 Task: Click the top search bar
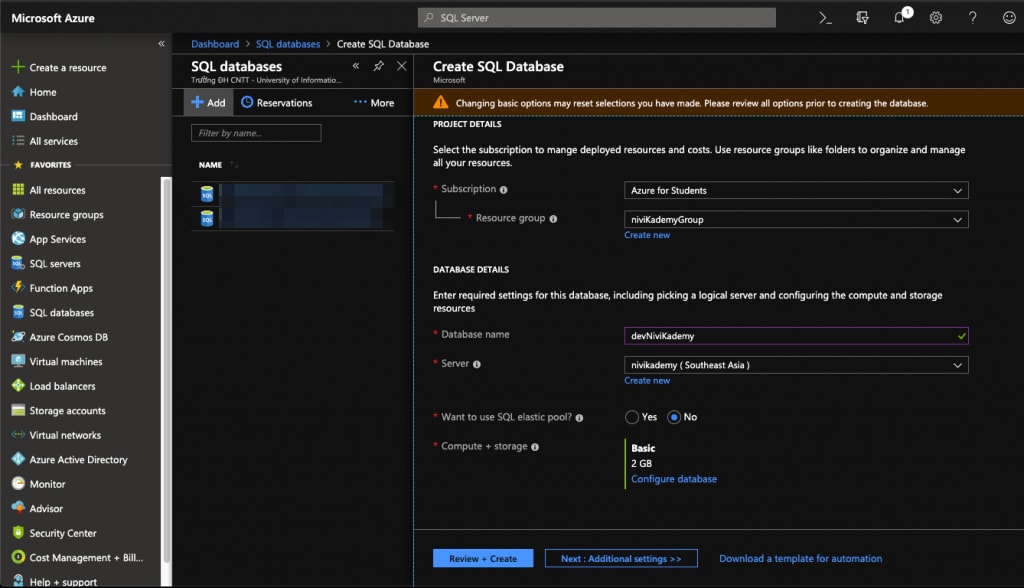point(597,18)
